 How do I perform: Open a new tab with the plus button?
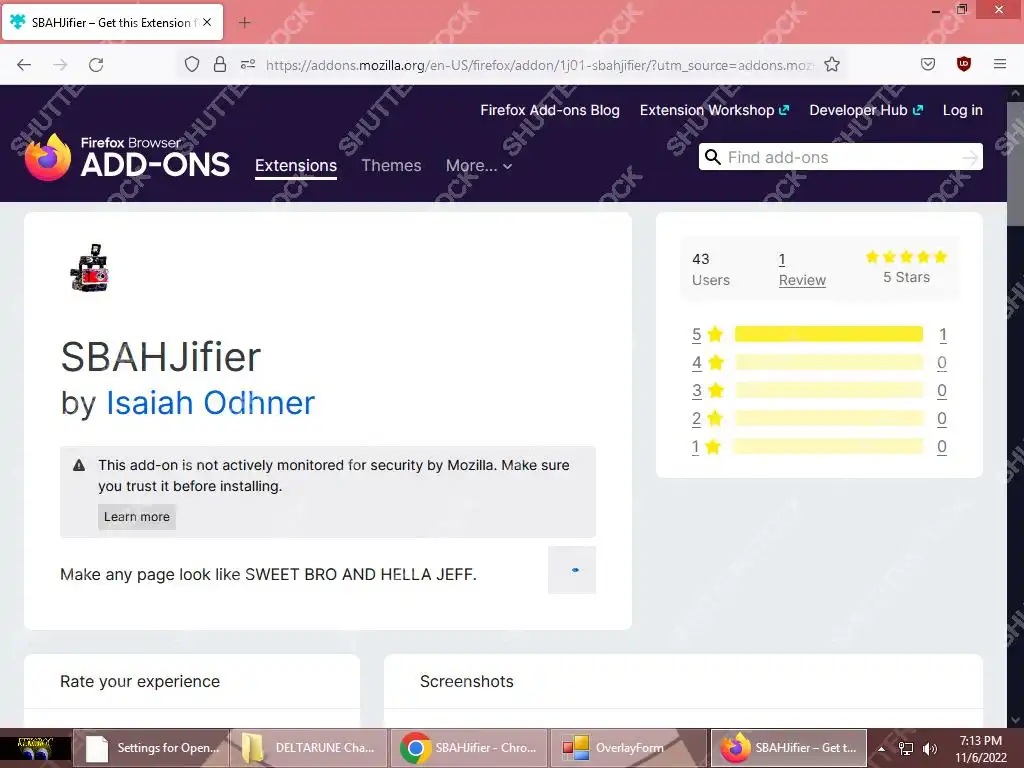(244, 23)
